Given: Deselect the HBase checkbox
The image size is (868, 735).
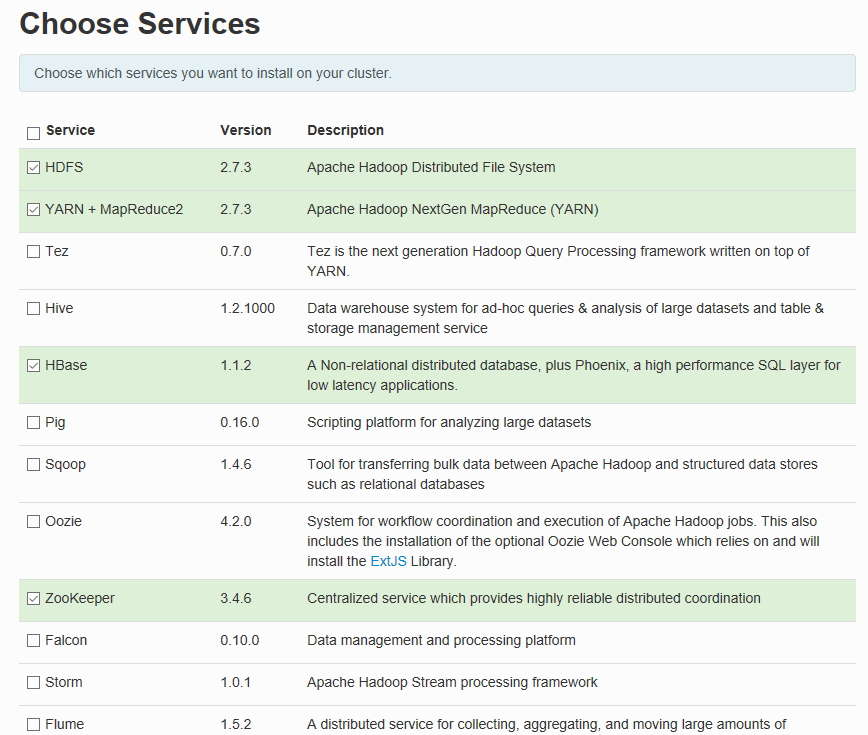Looking at the screenshot, I should pos(34,366).
